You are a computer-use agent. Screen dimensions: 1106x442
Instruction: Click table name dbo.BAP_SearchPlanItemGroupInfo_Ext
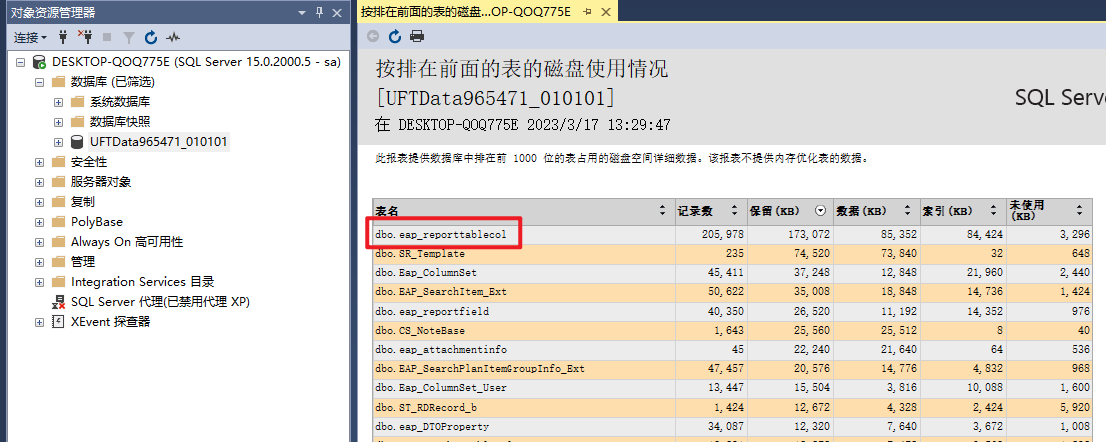[x=480, y=369]
